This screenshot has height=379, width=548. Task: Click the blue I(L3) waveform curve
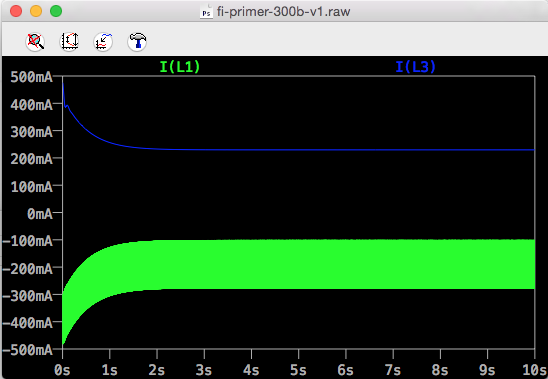tap(315, 150)
